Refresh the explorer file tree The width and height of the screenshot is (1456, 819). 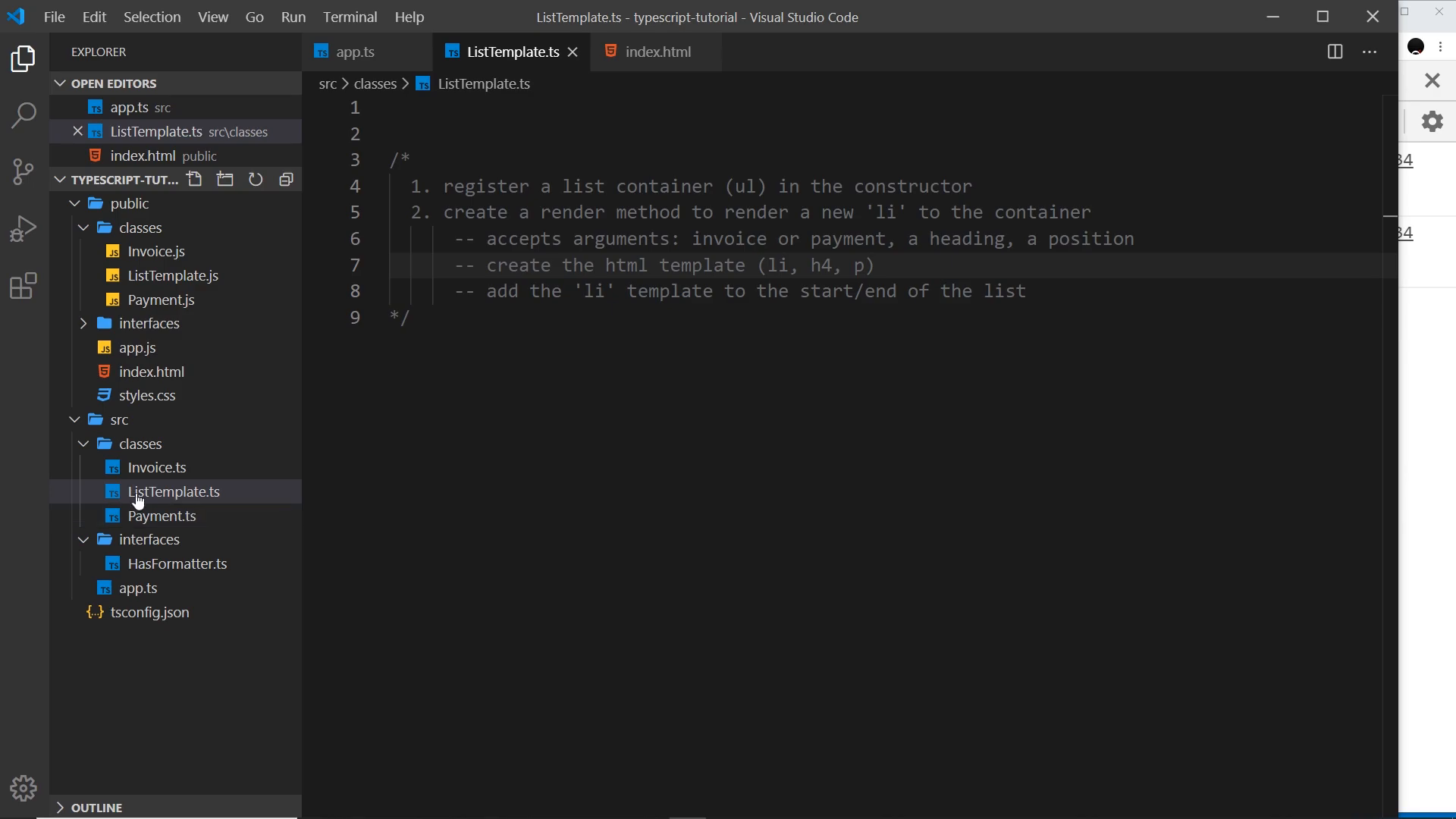[256, 180]
